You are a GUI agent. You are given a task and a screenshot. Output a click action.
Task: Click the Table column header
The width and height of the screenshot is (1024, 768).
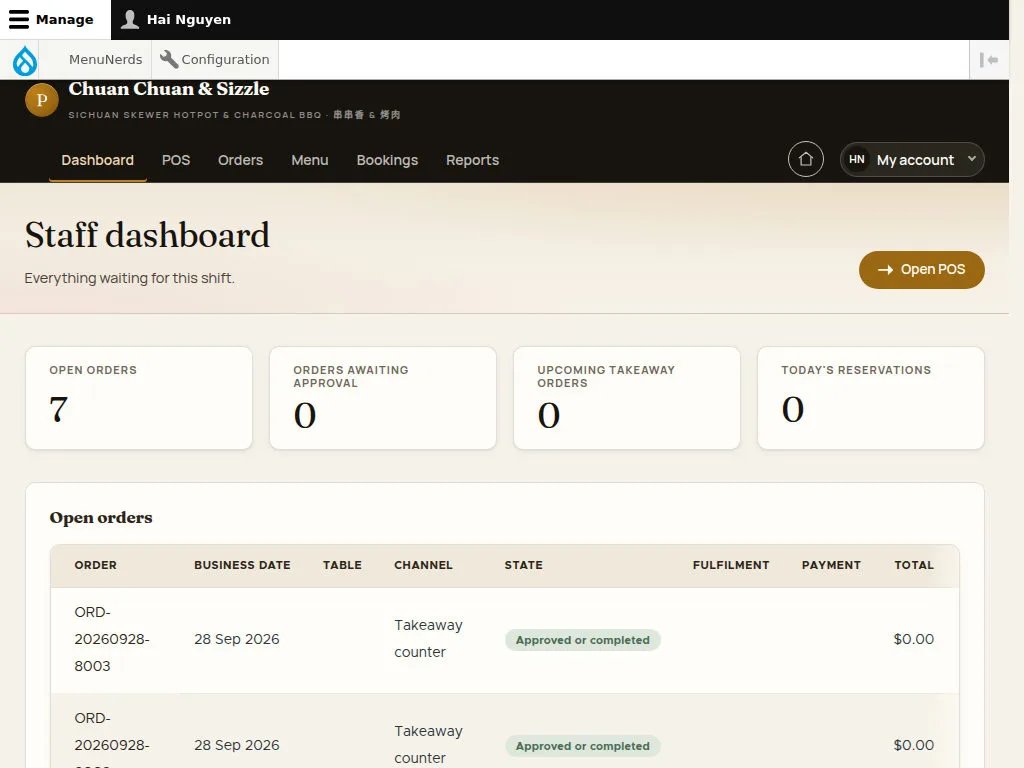(342, 566)
